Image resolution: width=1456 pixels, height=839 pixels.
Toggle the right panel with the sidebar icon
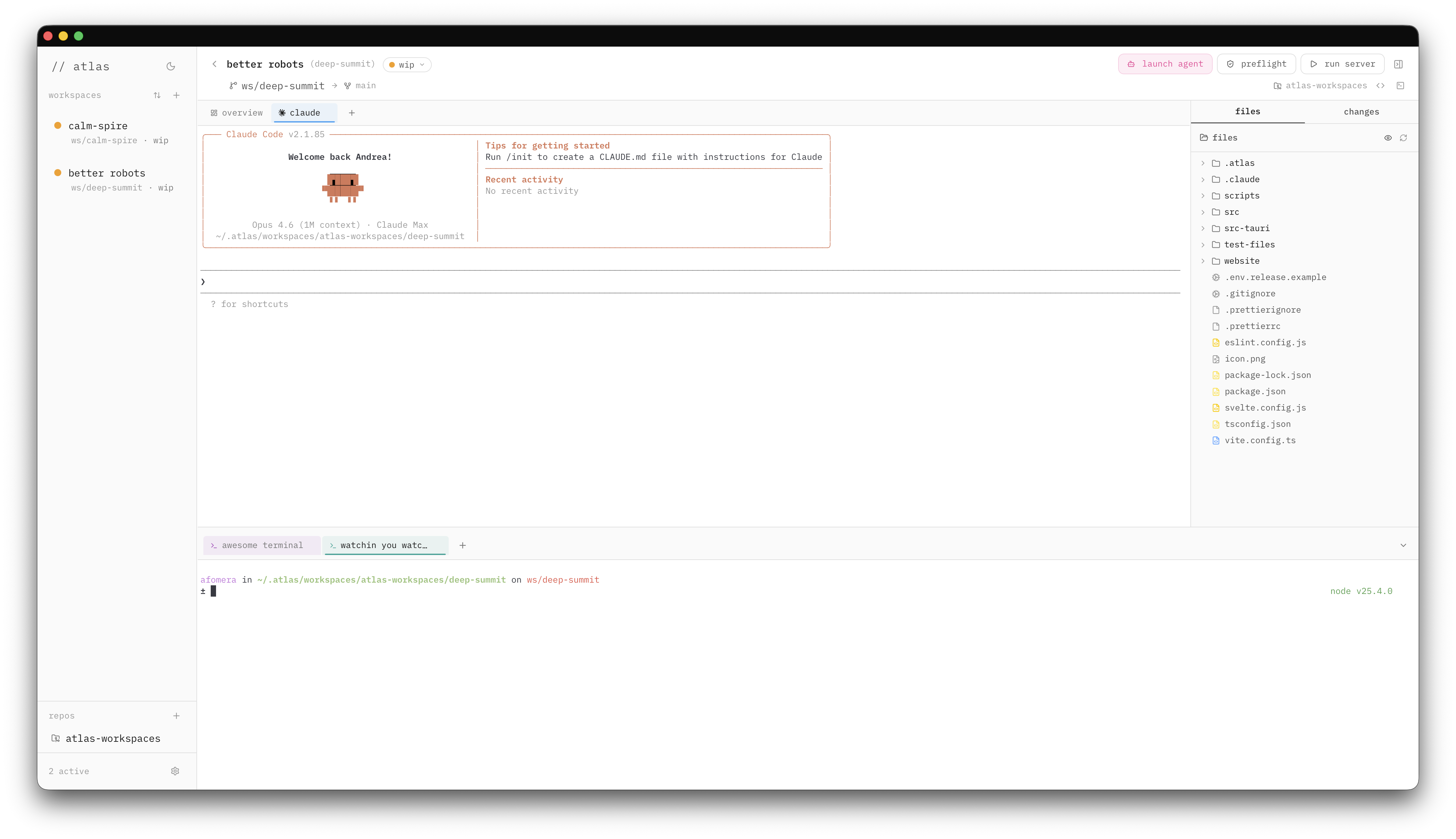click(x=1399, y=64)
